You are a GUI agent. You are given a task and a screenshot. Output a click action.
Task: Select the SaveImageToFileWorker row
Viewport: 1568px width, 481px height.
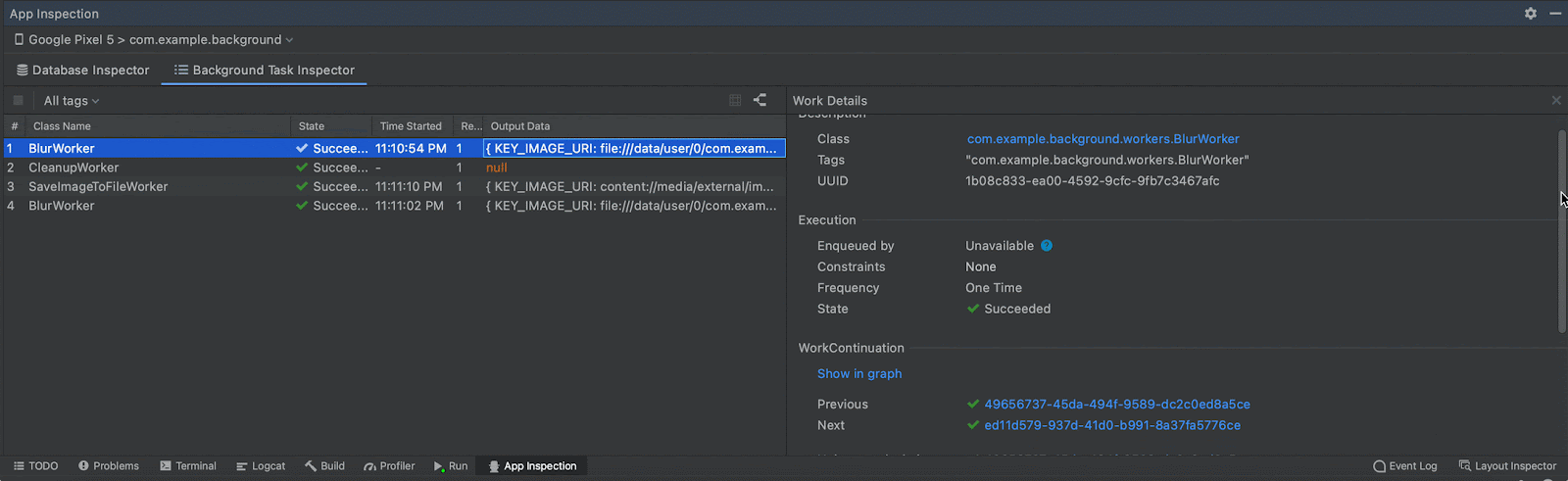394,186
